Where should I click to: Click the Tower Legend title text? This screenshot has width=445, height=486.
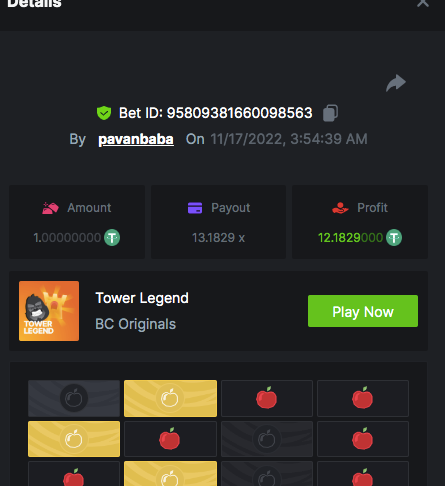[142, 298]
